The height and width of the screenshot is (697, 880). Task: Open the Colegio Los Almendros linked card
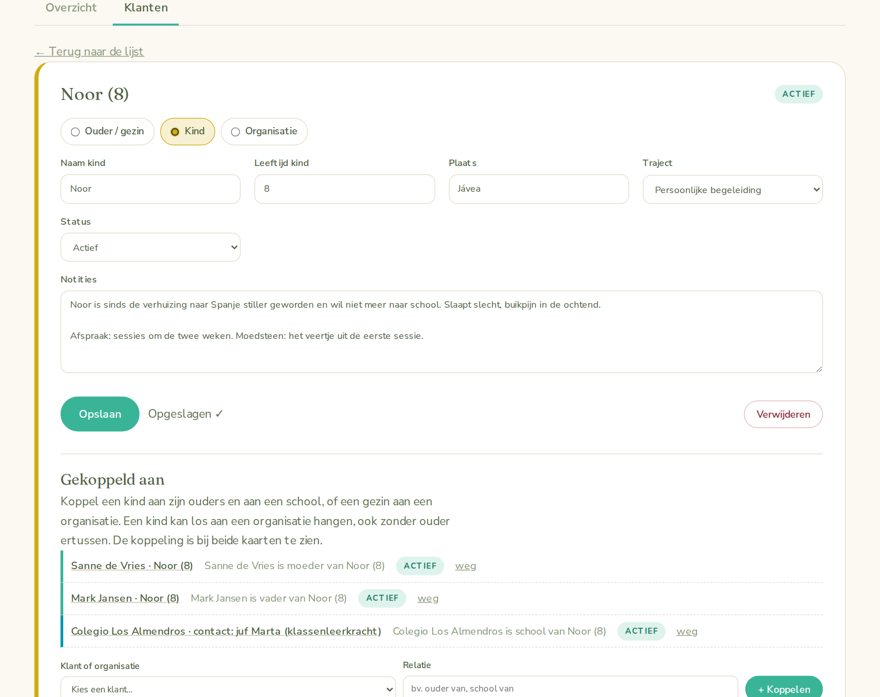pyautogui.click(x=226, y=631)
